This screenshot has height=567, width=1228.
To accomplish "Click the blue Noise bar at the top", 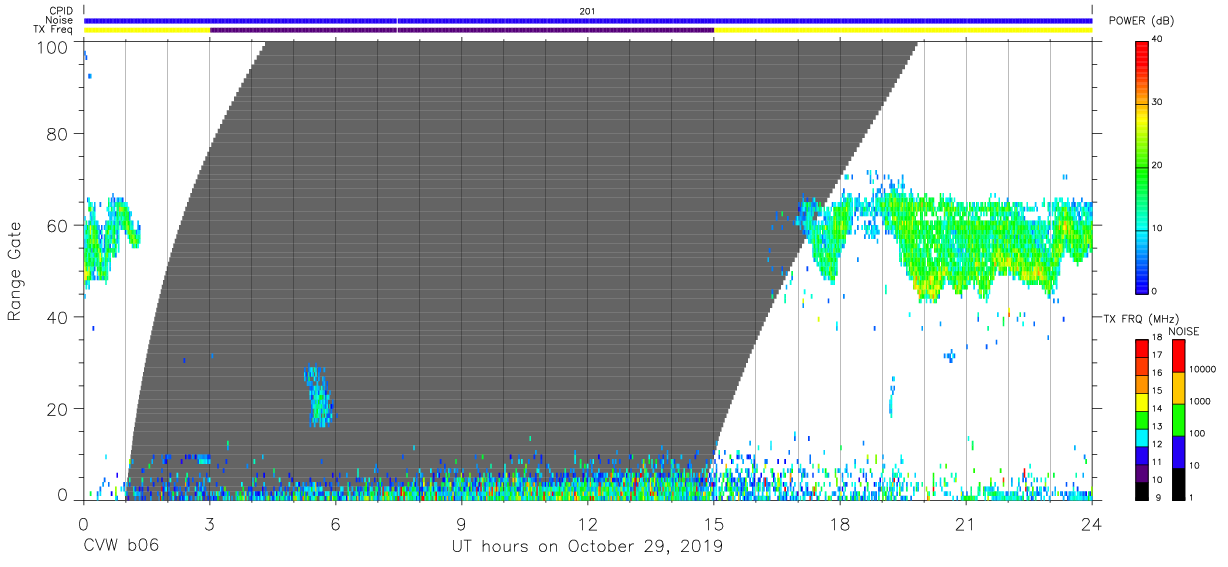I will coord(588,20).
